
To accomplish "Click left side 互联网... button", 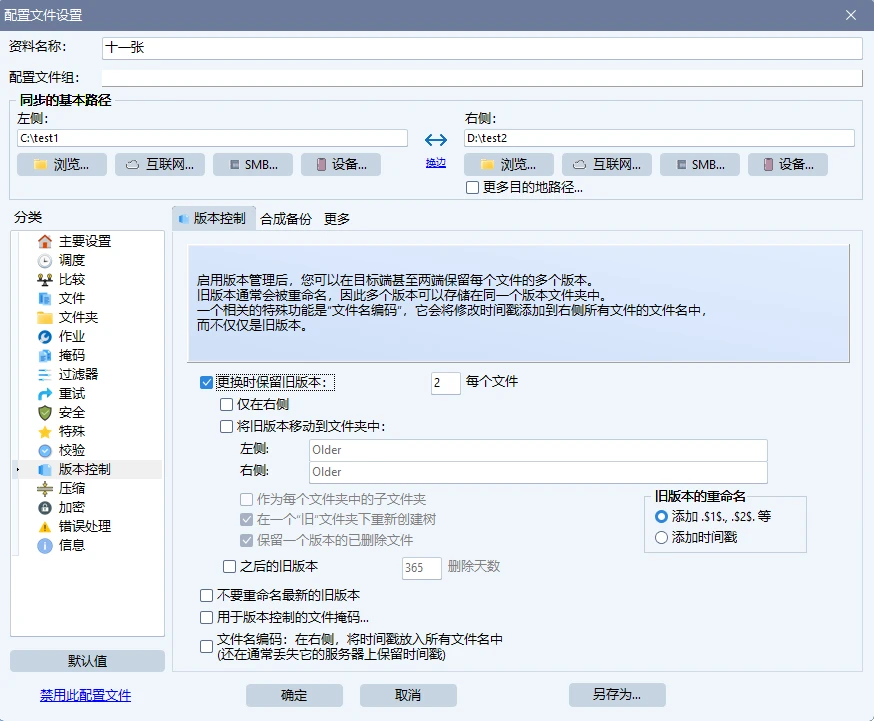I will [160, 164].
